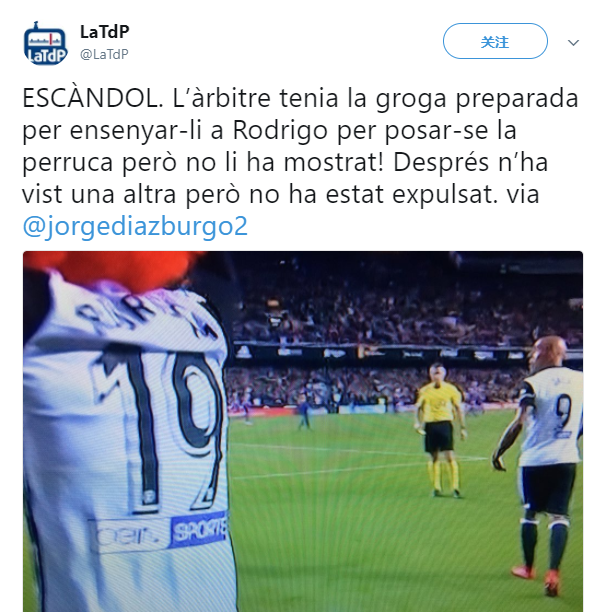Click the player name above number 19
The height and width of the screenshot is (612, 615).
147,312
